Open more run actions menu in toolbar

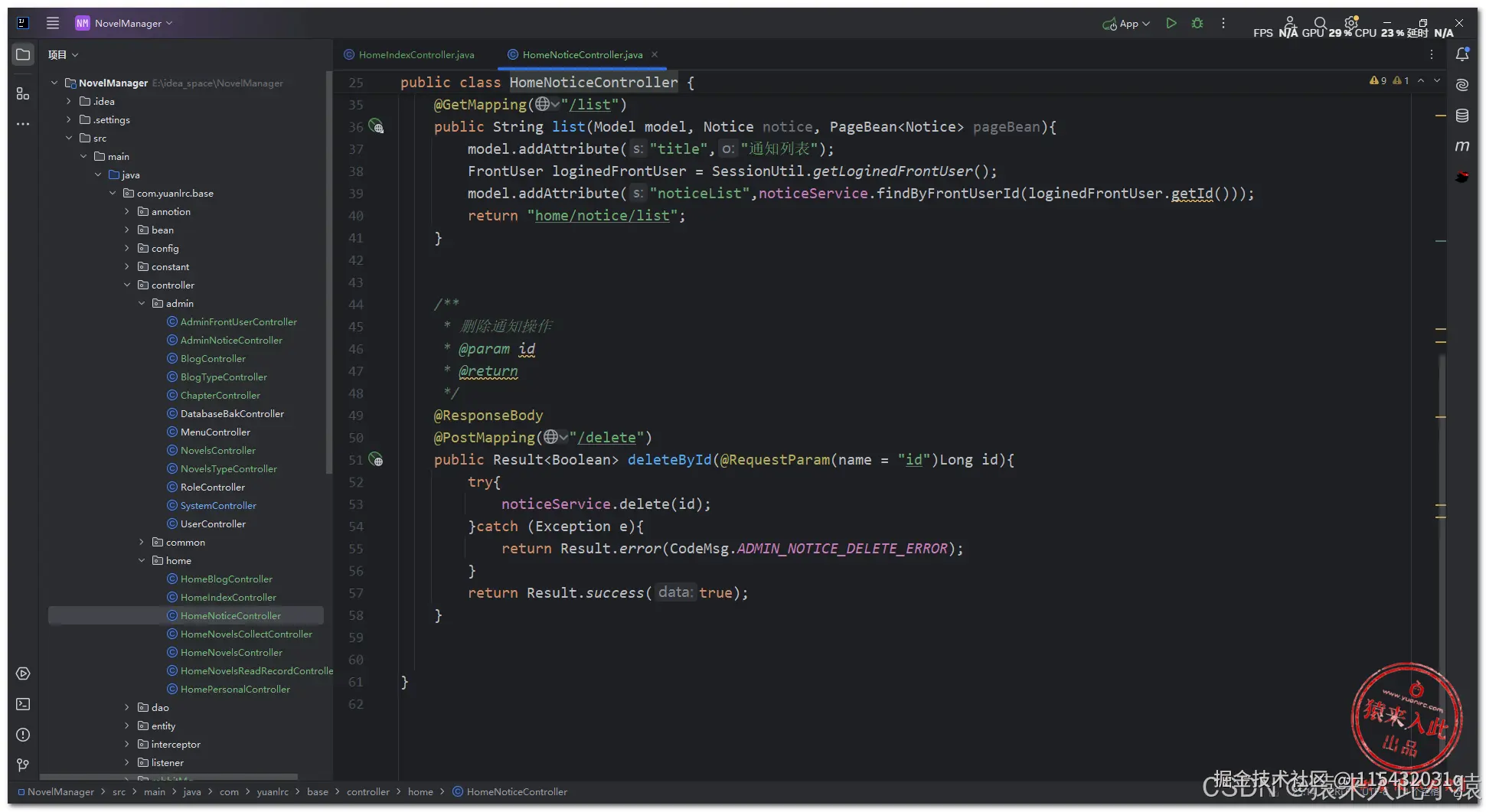pos(1223,24)
